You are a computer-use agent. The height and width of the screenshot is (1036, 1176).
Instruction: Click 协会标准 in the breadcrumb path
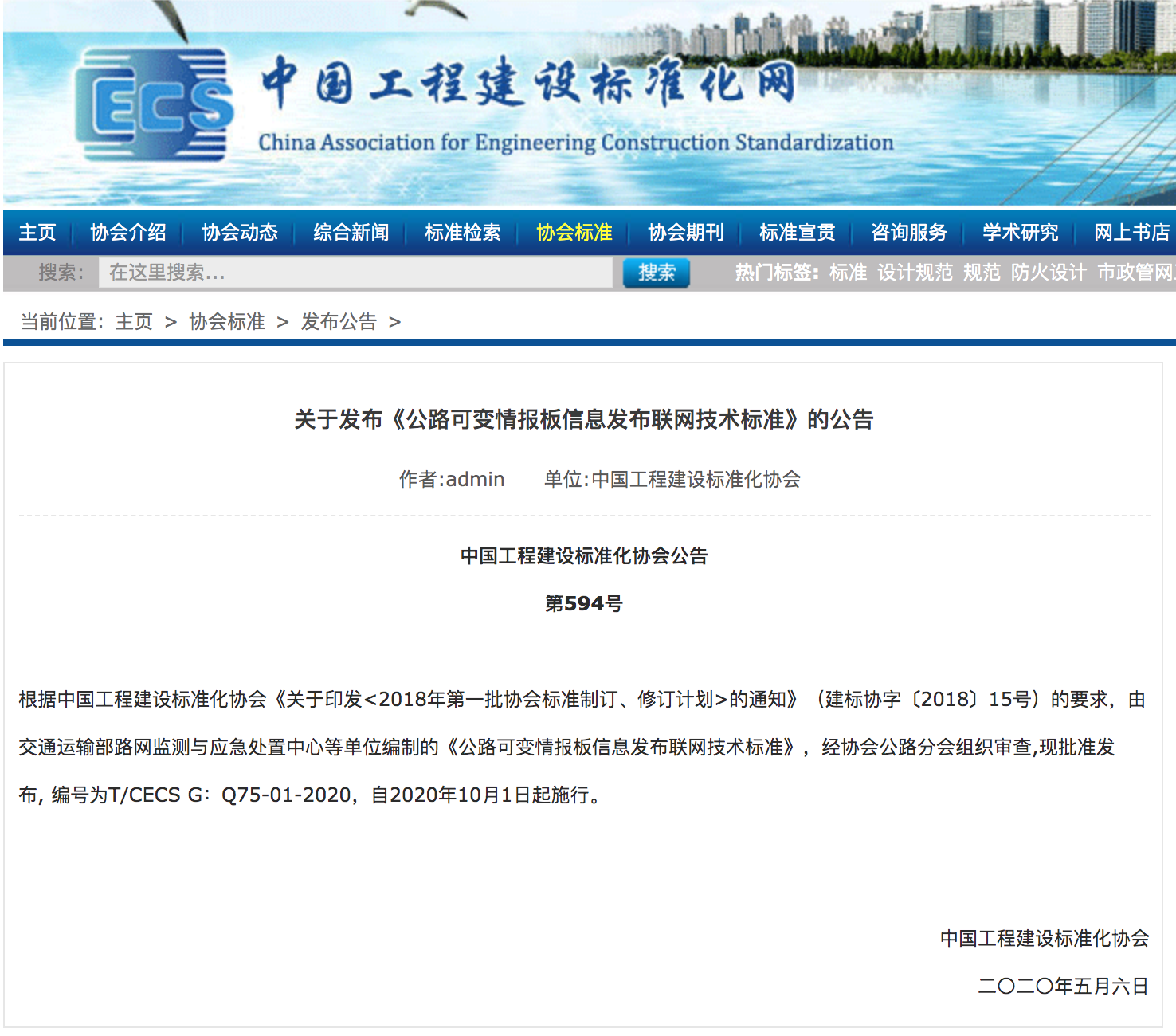point(227,322)
